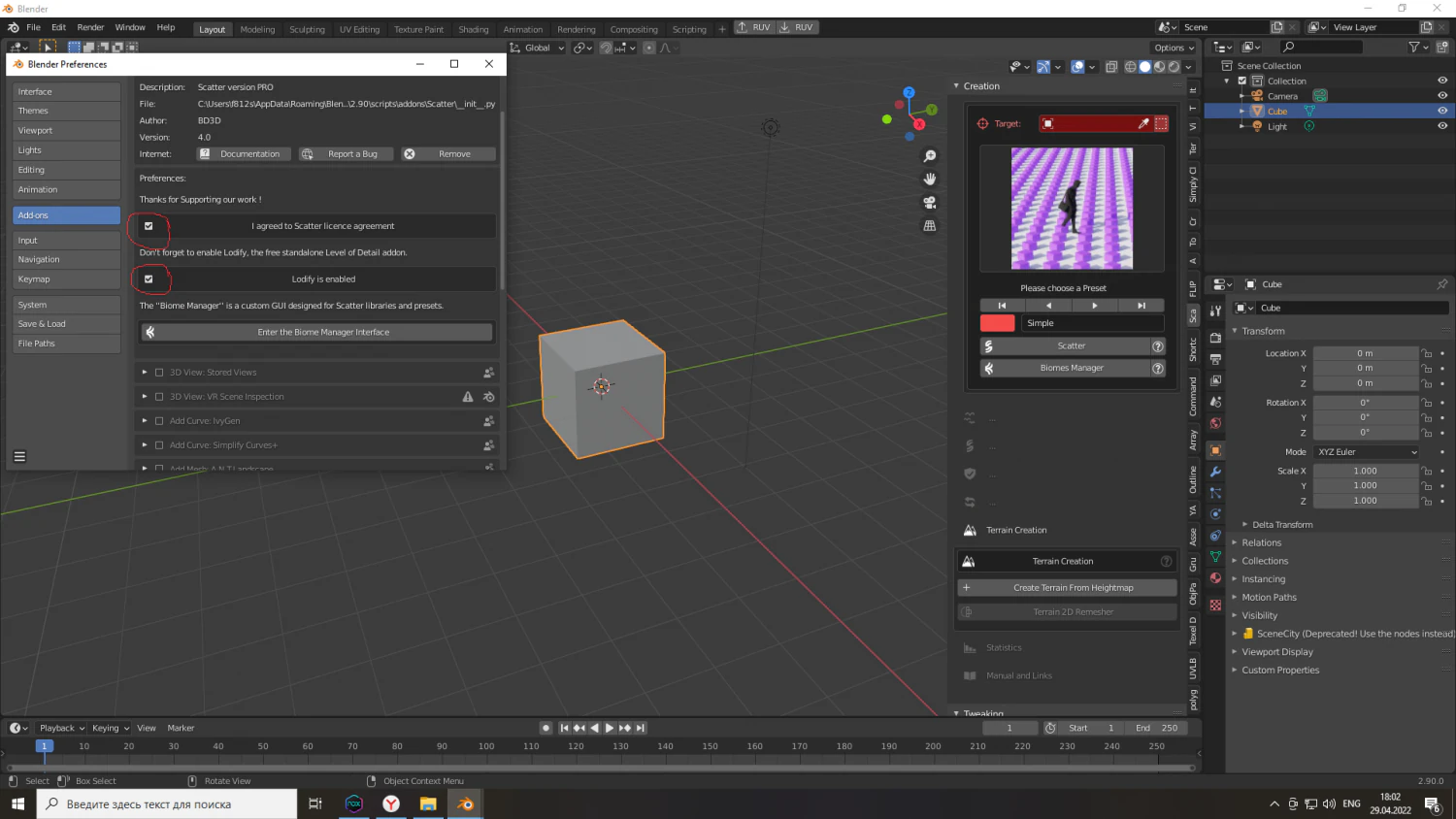Toggle 'I agreed to Scatter licence agreement'
This screenshot has width=1456, height=819.
click(148, 226)
